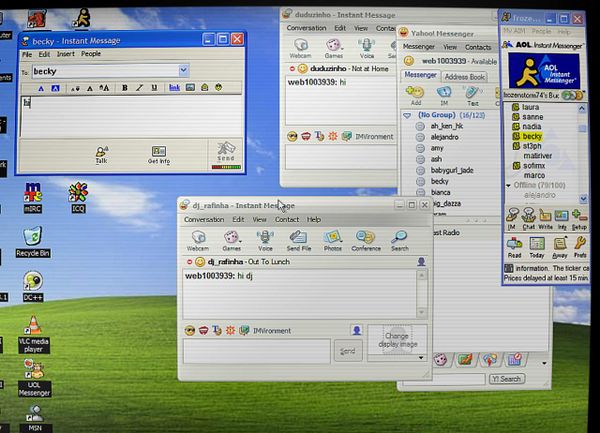The width and height of the screenshot is (600, 433).
Task: Click Get Info in becky window
Action: point(159,155)
